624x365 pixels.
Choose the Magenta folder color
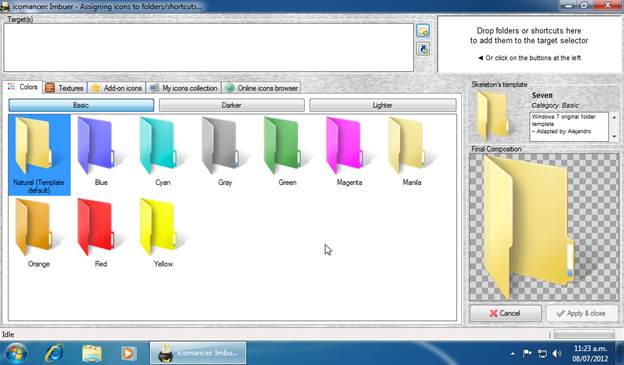coord(349,151)
